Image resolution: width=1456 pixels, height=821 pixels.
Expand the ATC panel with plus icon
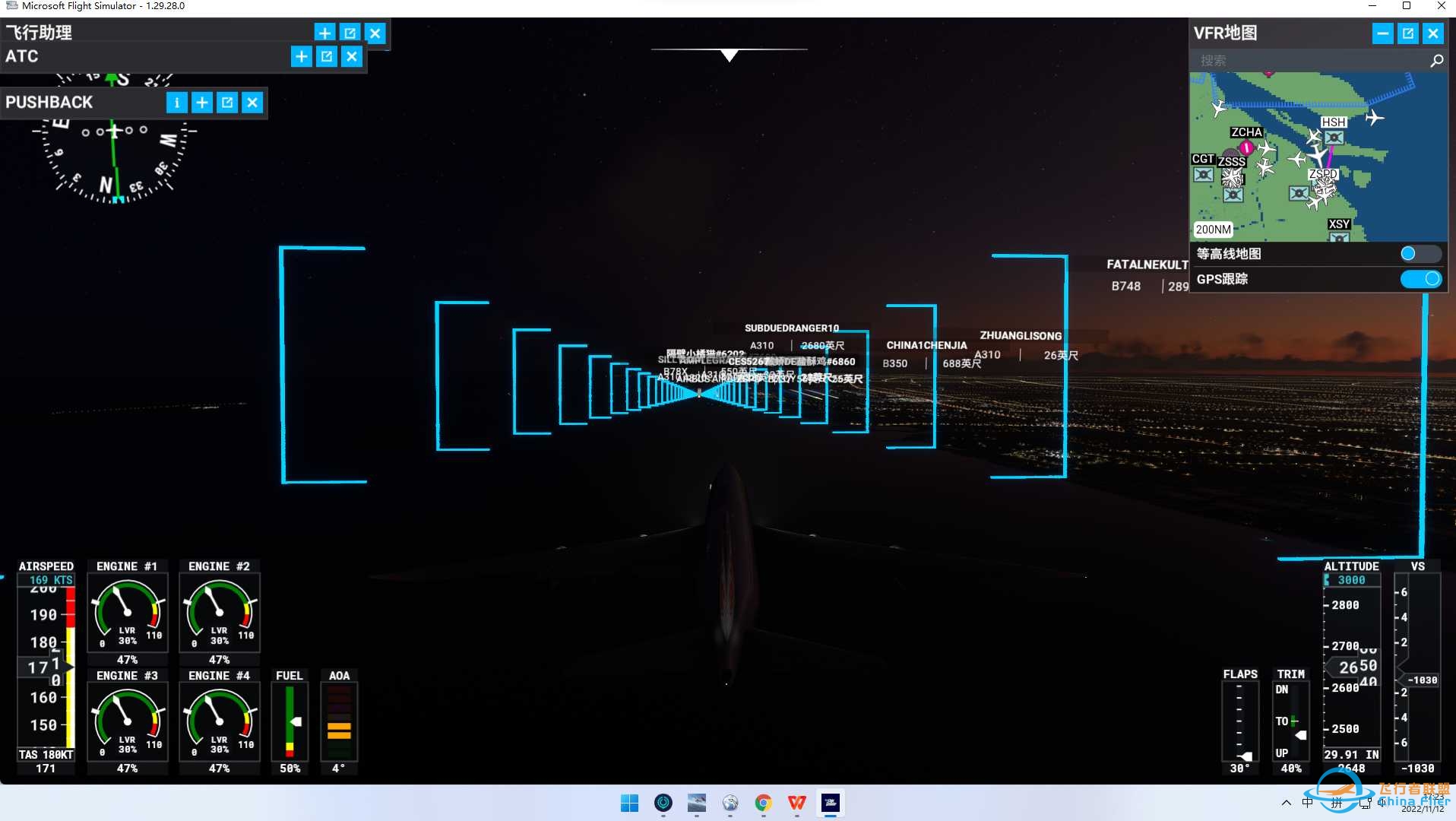[x=302, y=56]
